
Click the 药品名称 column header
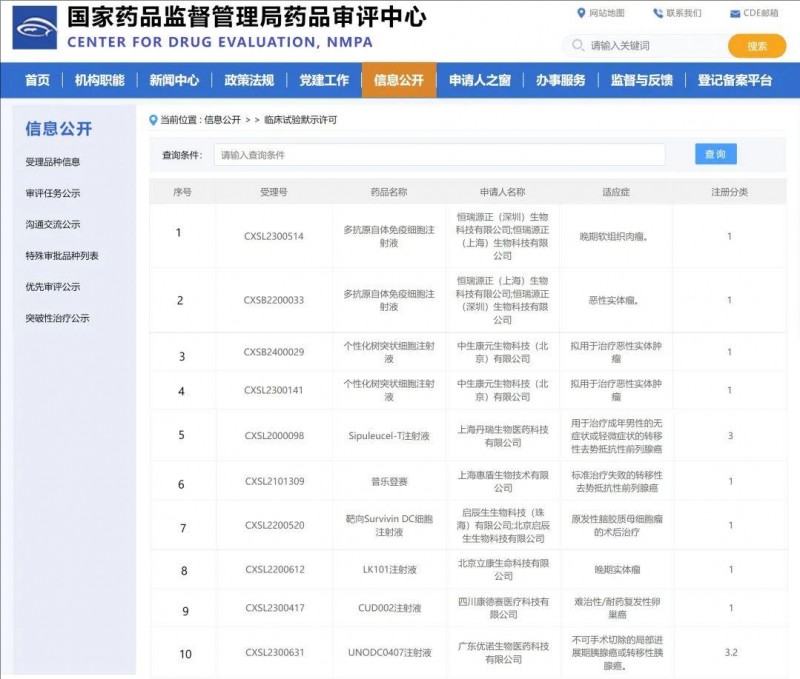(389, 192)
